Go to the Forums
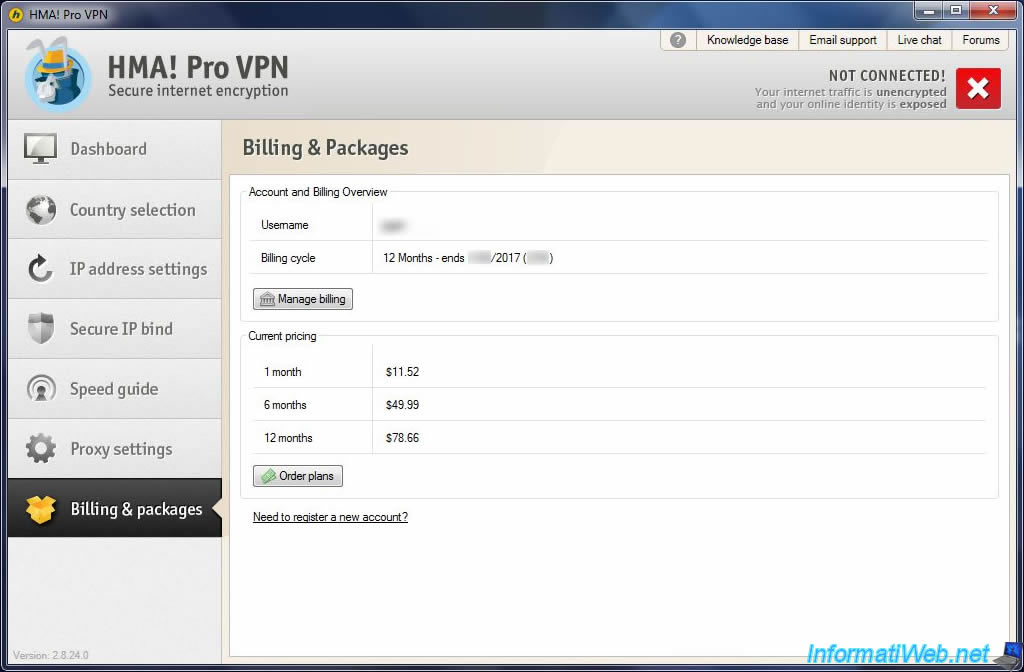This screenshot has height=672, width=1024. [980, 40]
